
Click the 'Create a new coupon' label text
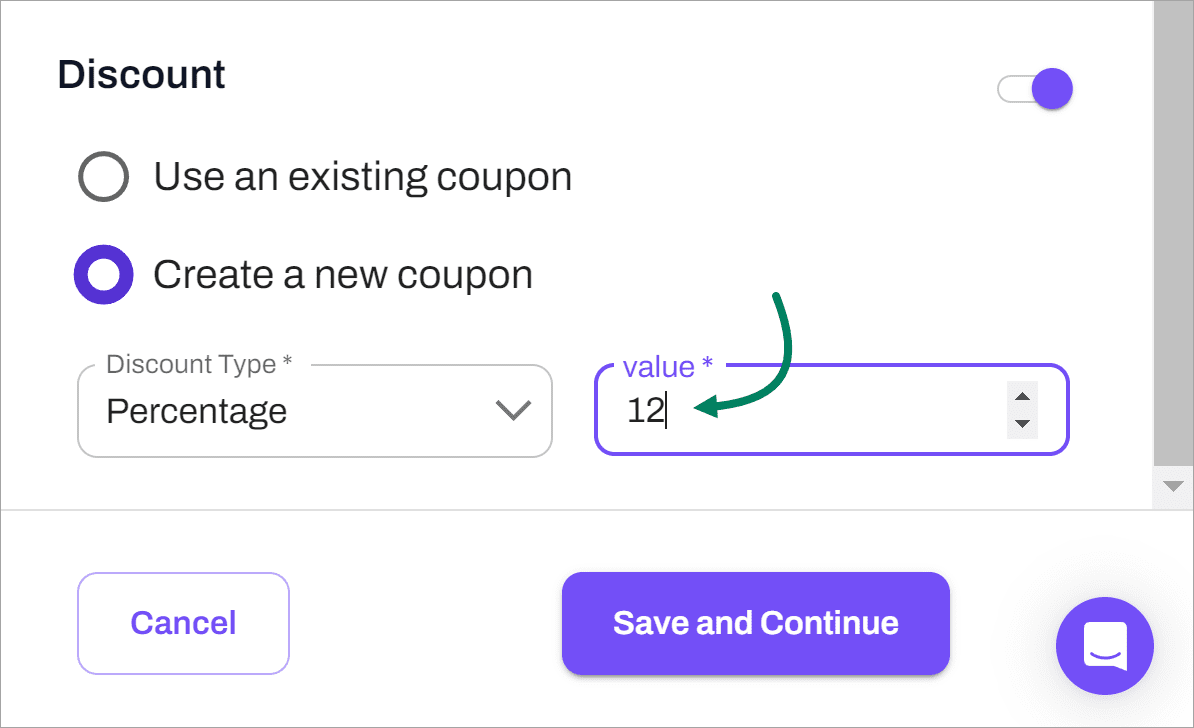click(342, 274)
